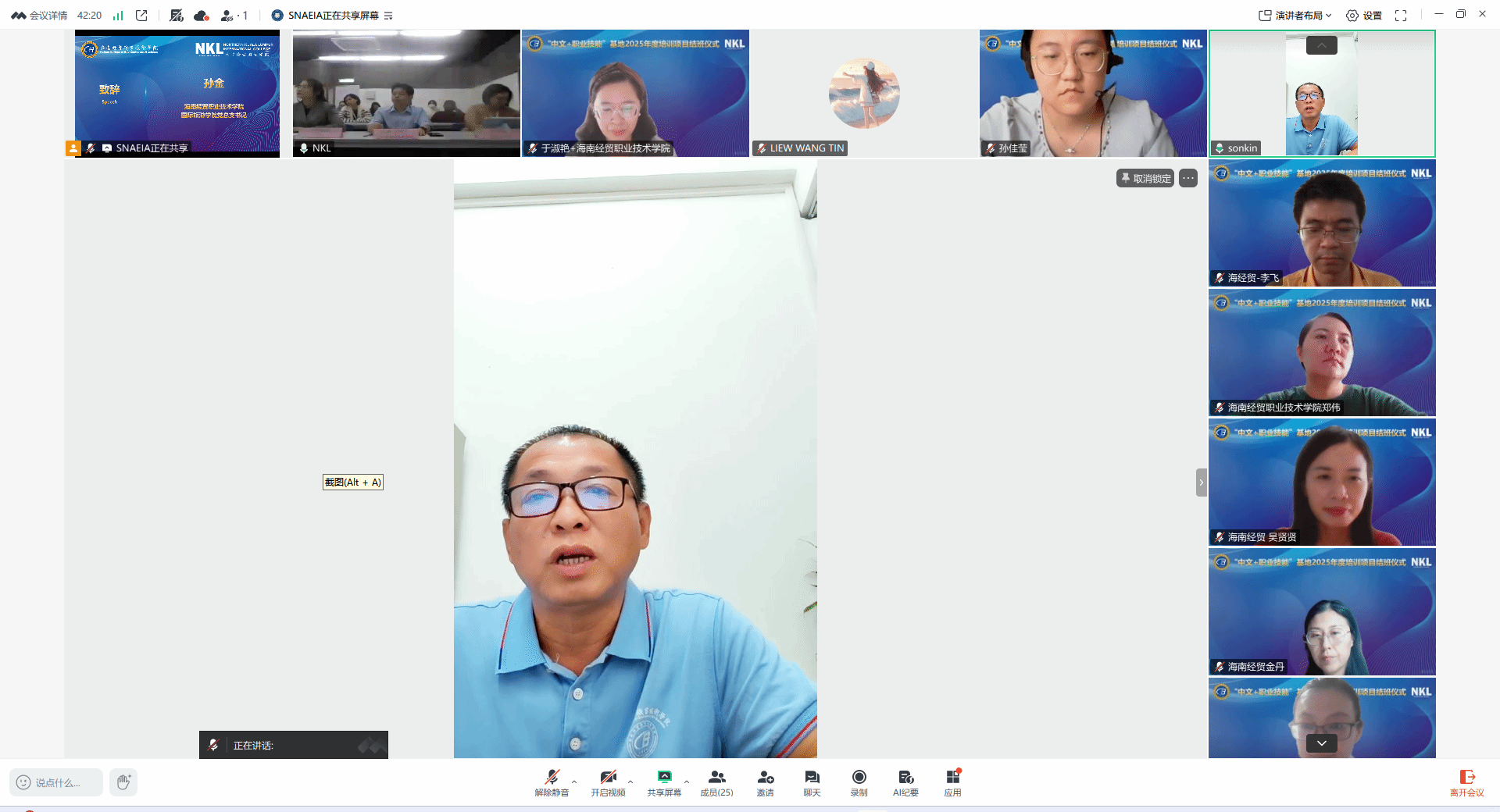
Task: Open Settings (设置) in top bar
Action: 1364,16
